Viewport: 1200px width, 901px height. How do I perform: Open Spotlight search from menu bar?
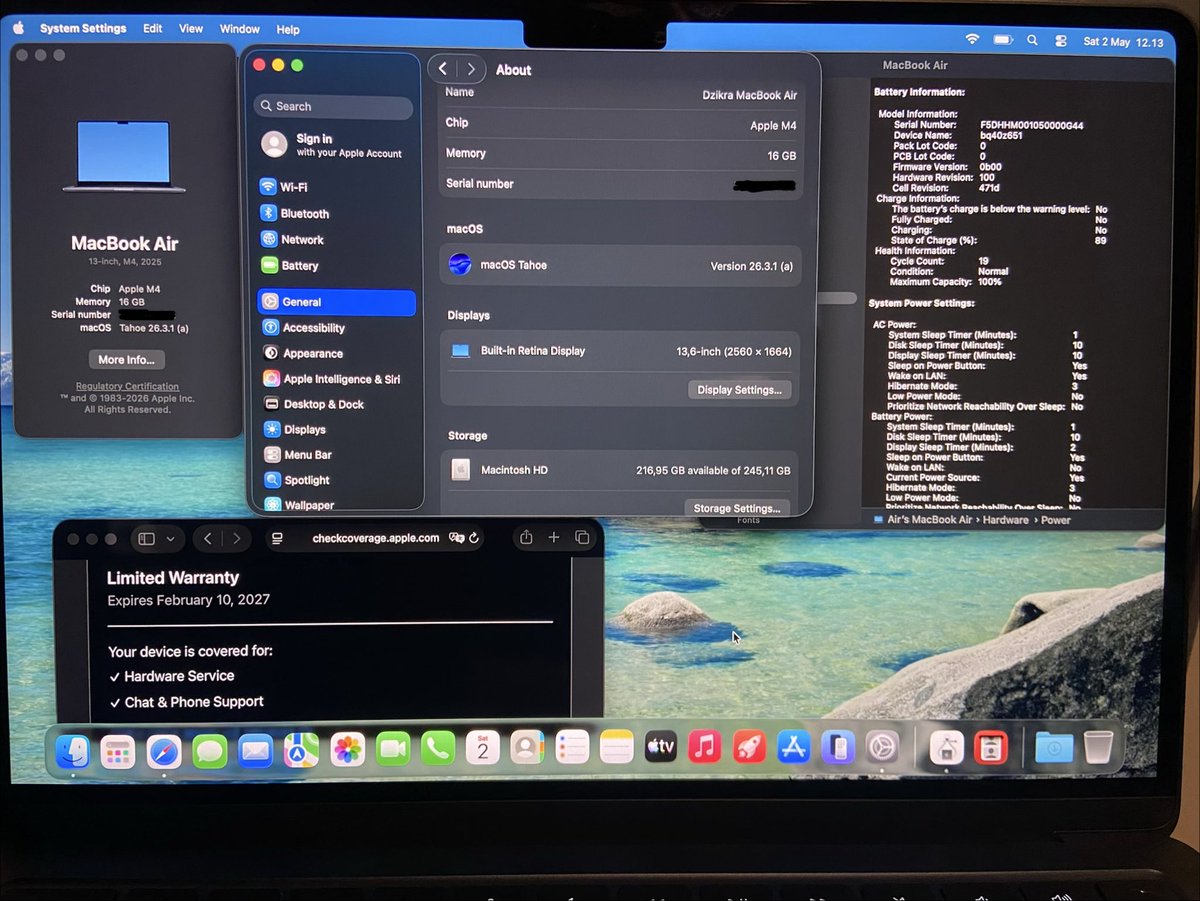point(1032,40)
